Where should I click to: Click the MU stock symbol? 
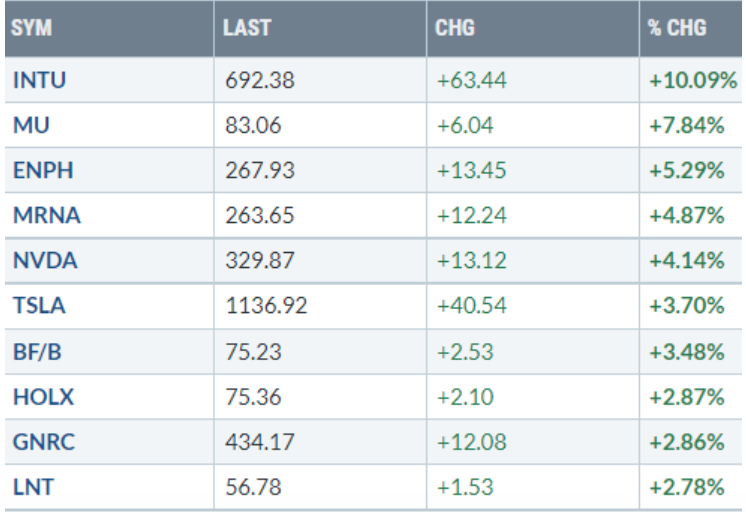click(26, 124)
